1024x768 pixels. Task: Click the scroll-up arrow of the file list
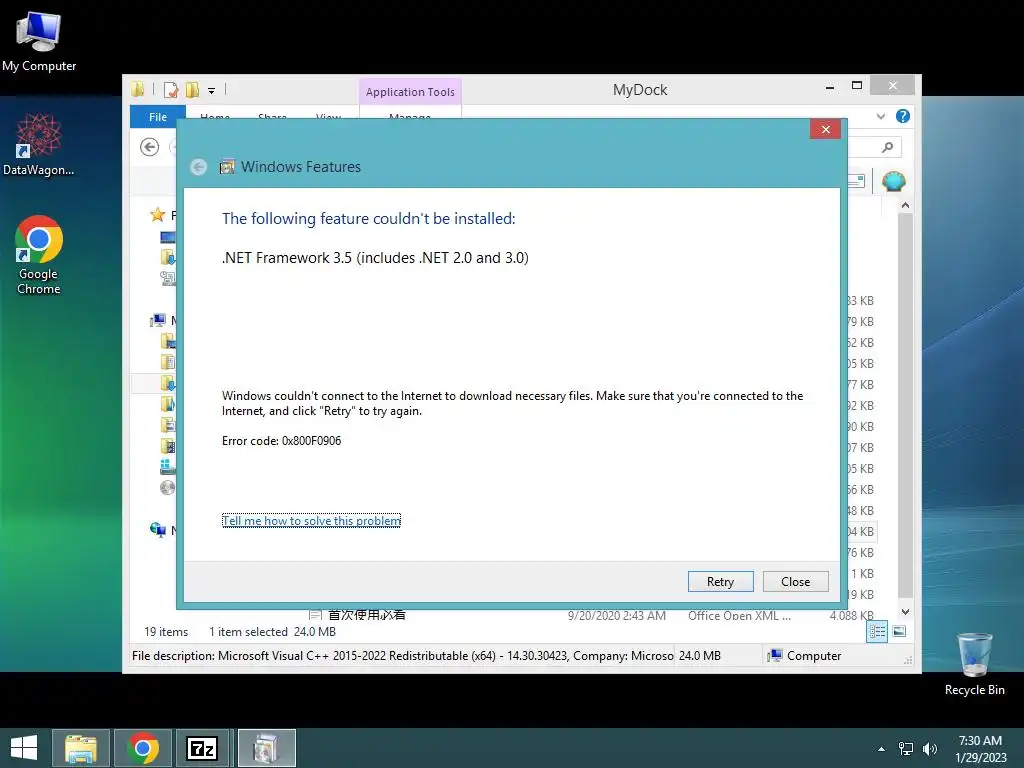coord(905,205)
